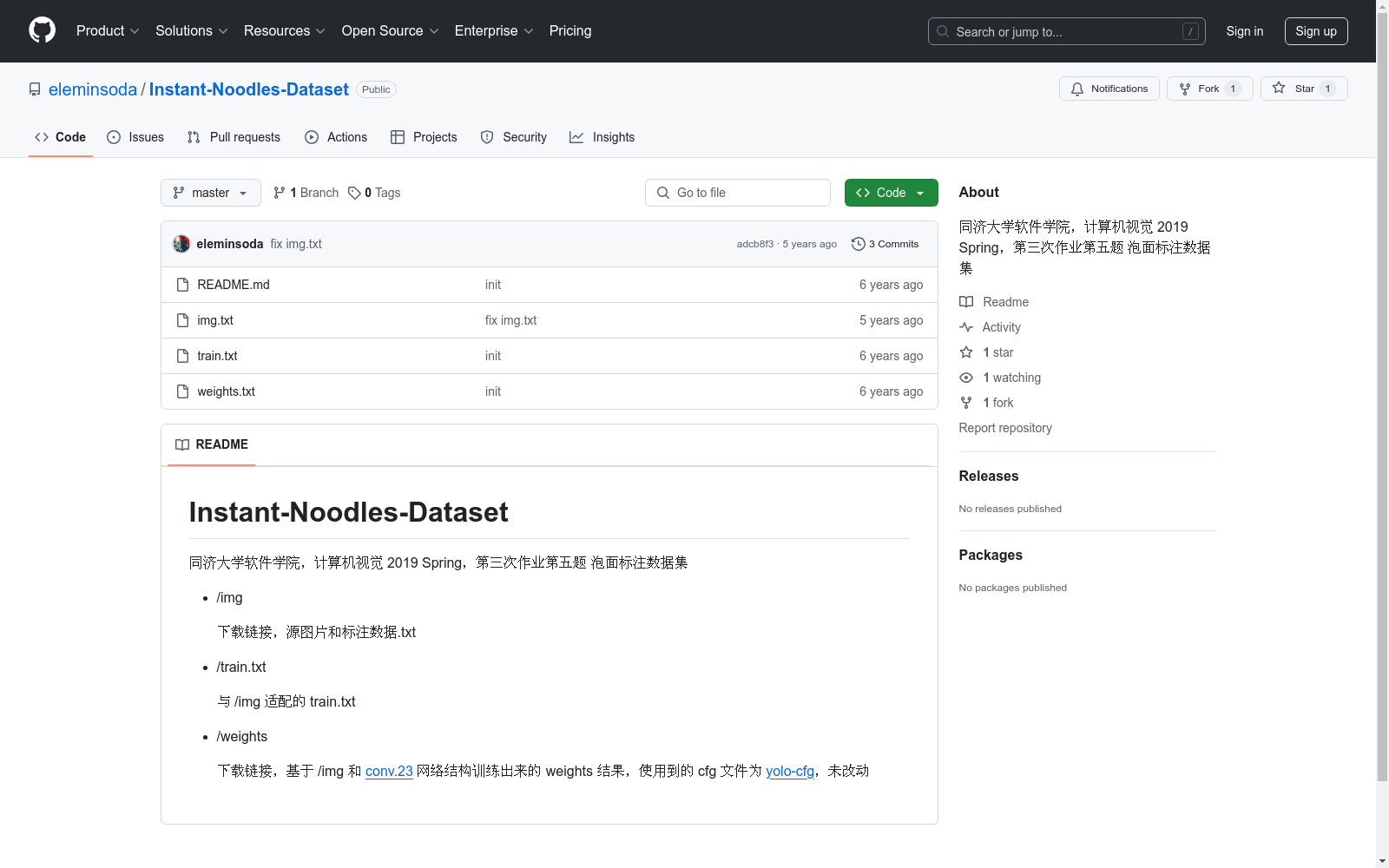Select the README tab in file viewer
Screen dimensions: 1389x868
coord(212,444)
